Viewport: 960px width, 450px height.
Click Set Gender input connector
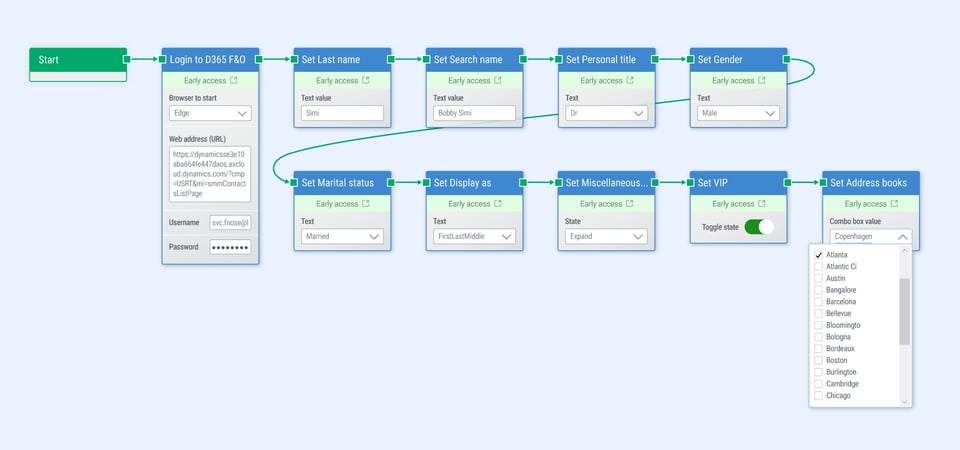(691, 59)
